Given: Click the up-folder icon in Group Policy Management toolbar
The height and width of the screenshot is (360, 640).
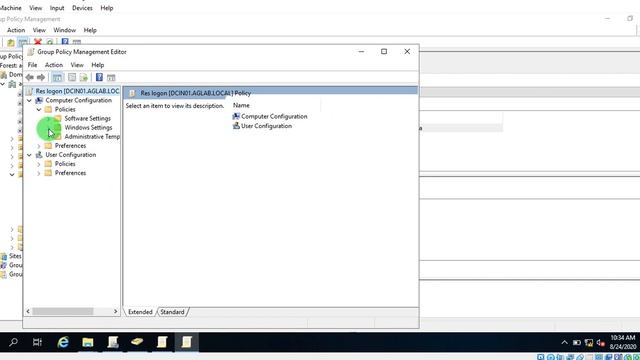Looking at the screenshot, I should 11,42.
